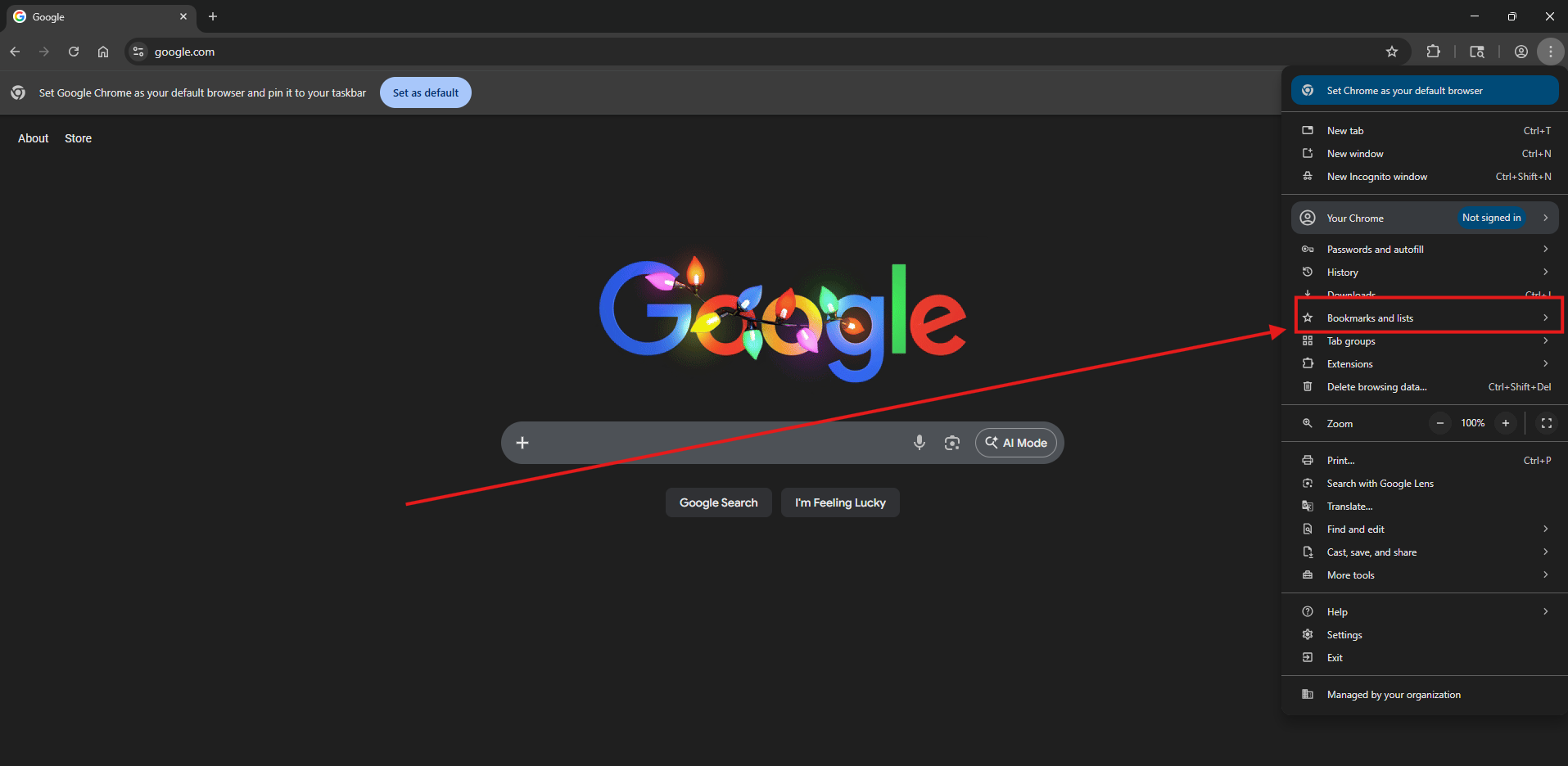
Task: Click the plus icon in search box
Action: [522, 443]
